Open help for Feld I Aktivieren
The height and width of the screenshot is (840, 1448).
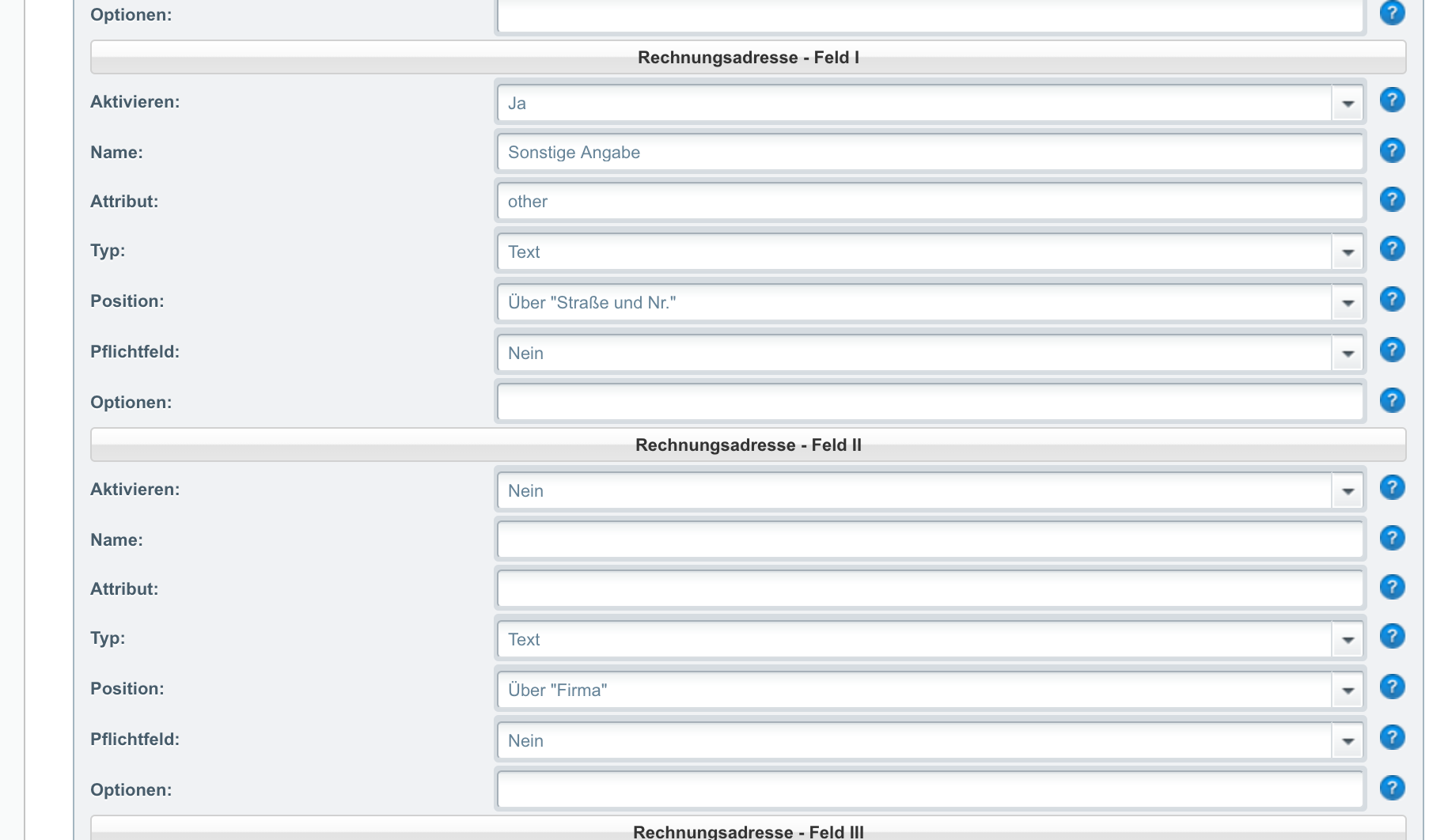(1392, 100)
